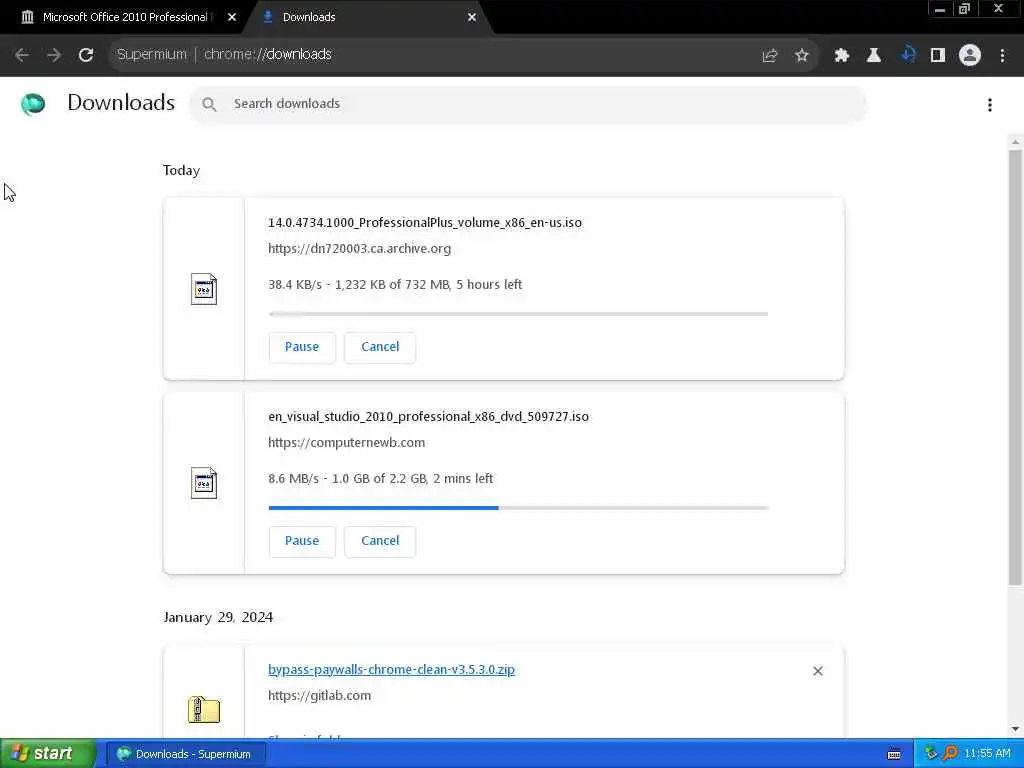
Task: Open the Chrome Labs flask icon
Action: tap(874, 56)
